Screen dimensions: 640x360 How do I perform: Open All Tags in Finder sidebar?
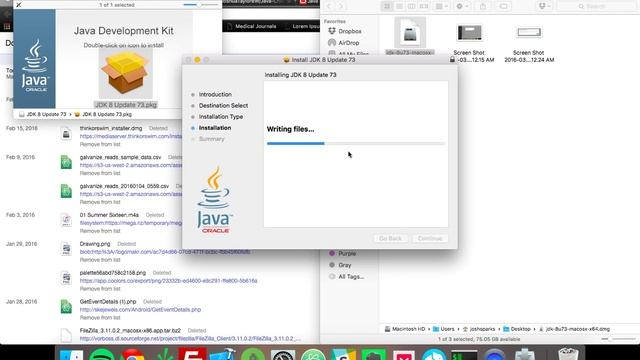tap(346, 276)
